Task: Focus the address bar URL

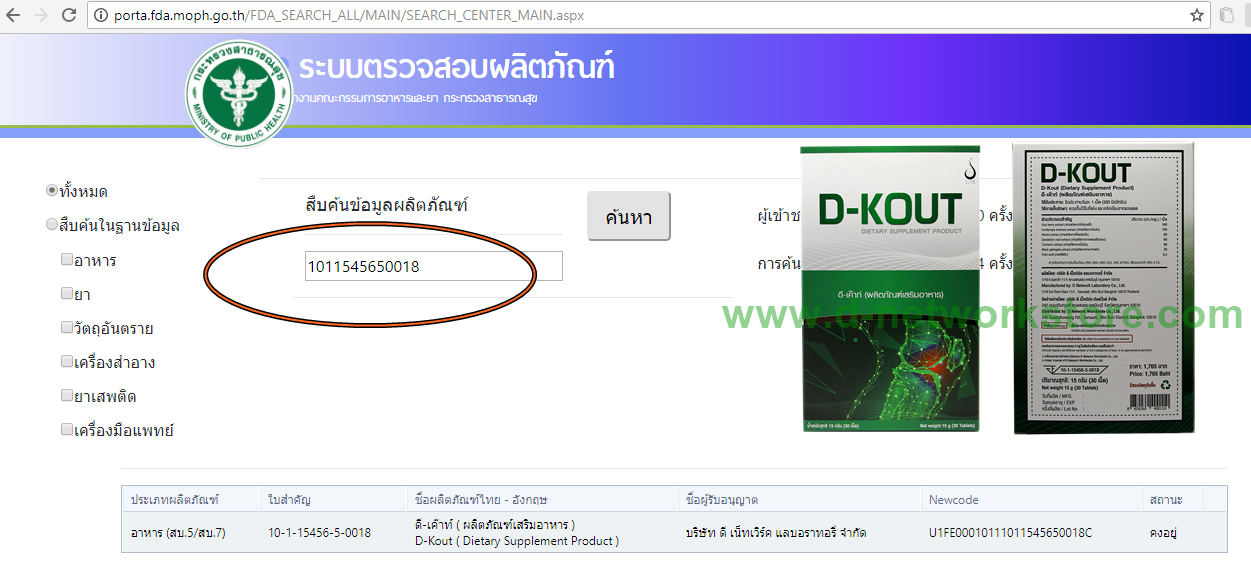Action: pyautogui.click(x=350, y=15)
